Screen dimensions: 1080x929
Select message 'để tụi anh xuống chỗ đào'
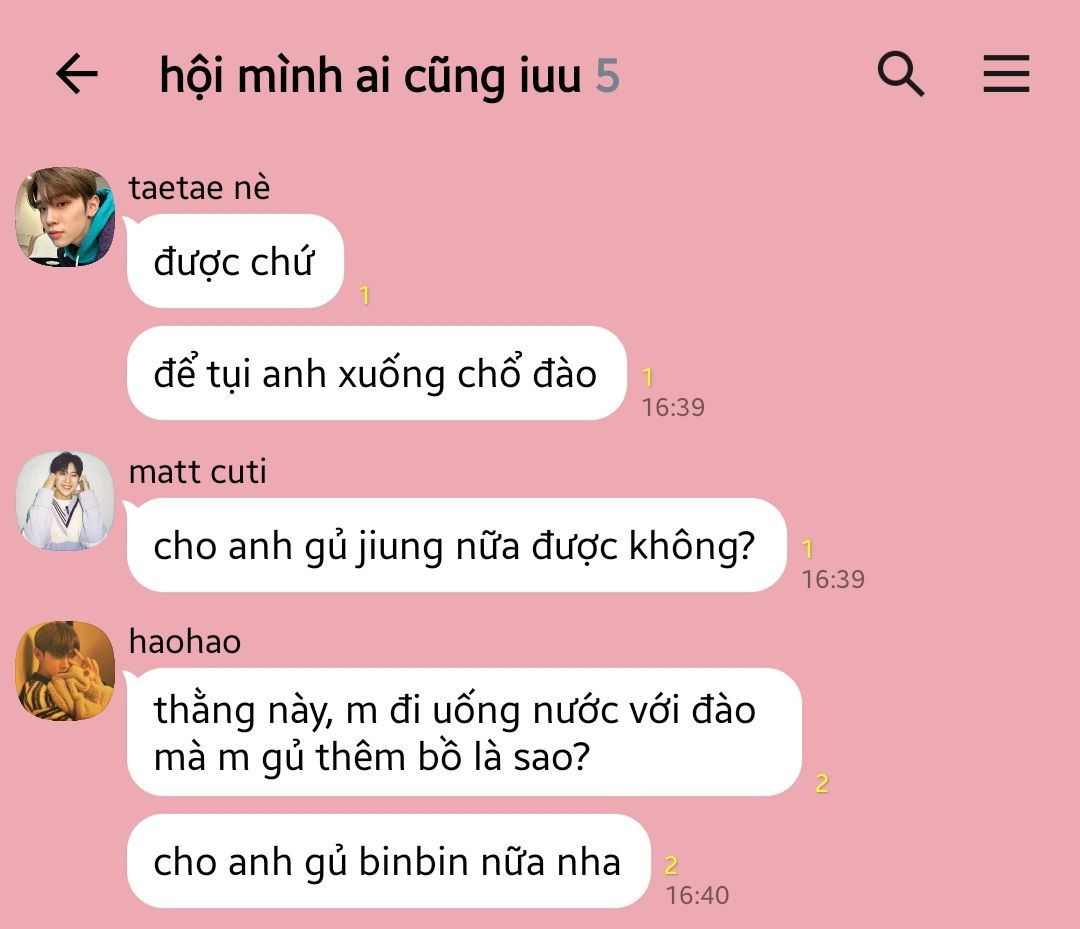coord(377,373)
